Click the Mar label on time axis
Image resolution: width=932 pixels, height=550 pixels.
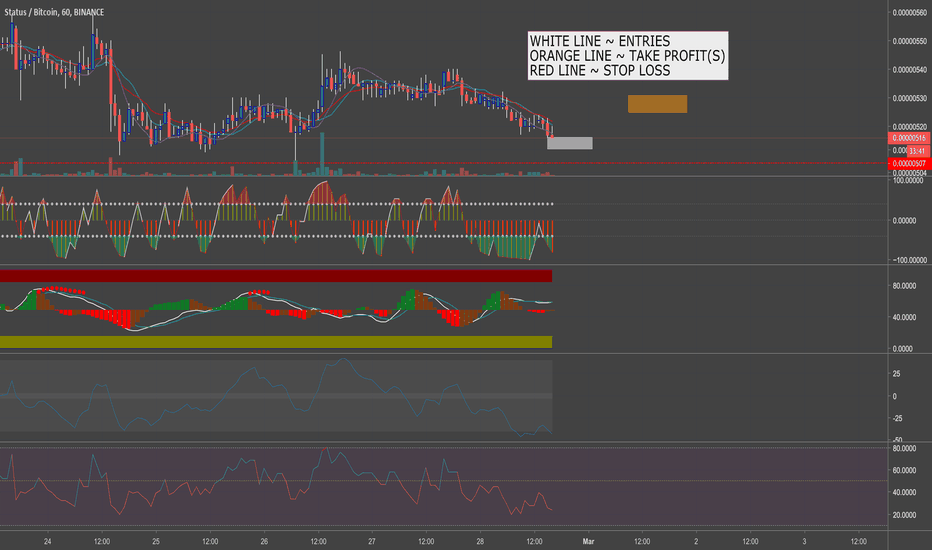(x=588, y=541)
